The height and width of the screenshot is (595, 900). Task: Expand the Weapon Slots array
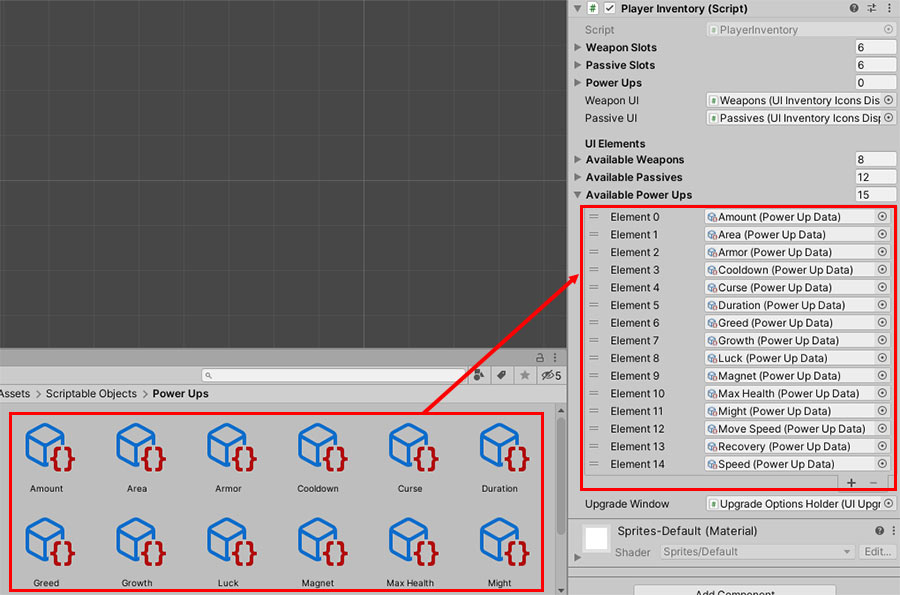578,48
